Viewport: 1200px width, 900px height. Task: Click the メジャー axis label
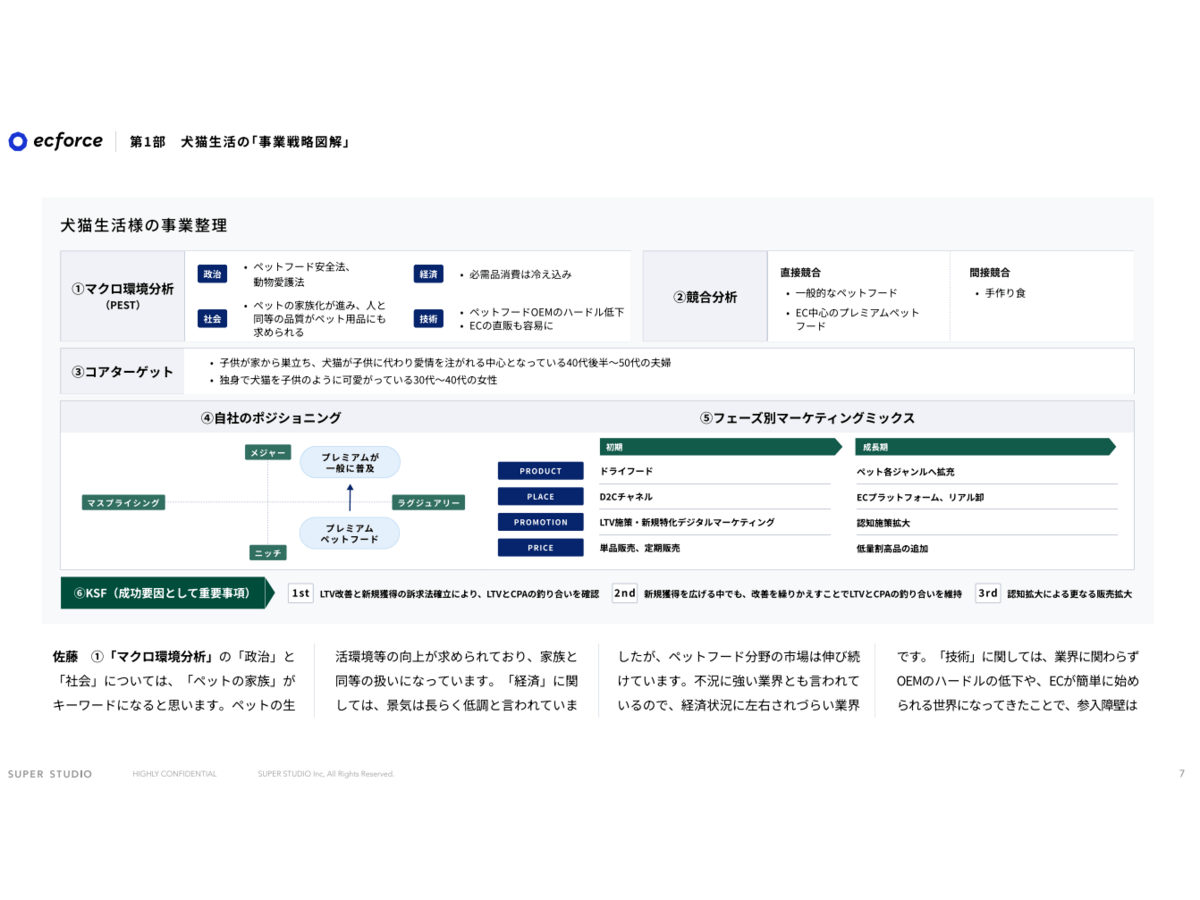point(268,453)
